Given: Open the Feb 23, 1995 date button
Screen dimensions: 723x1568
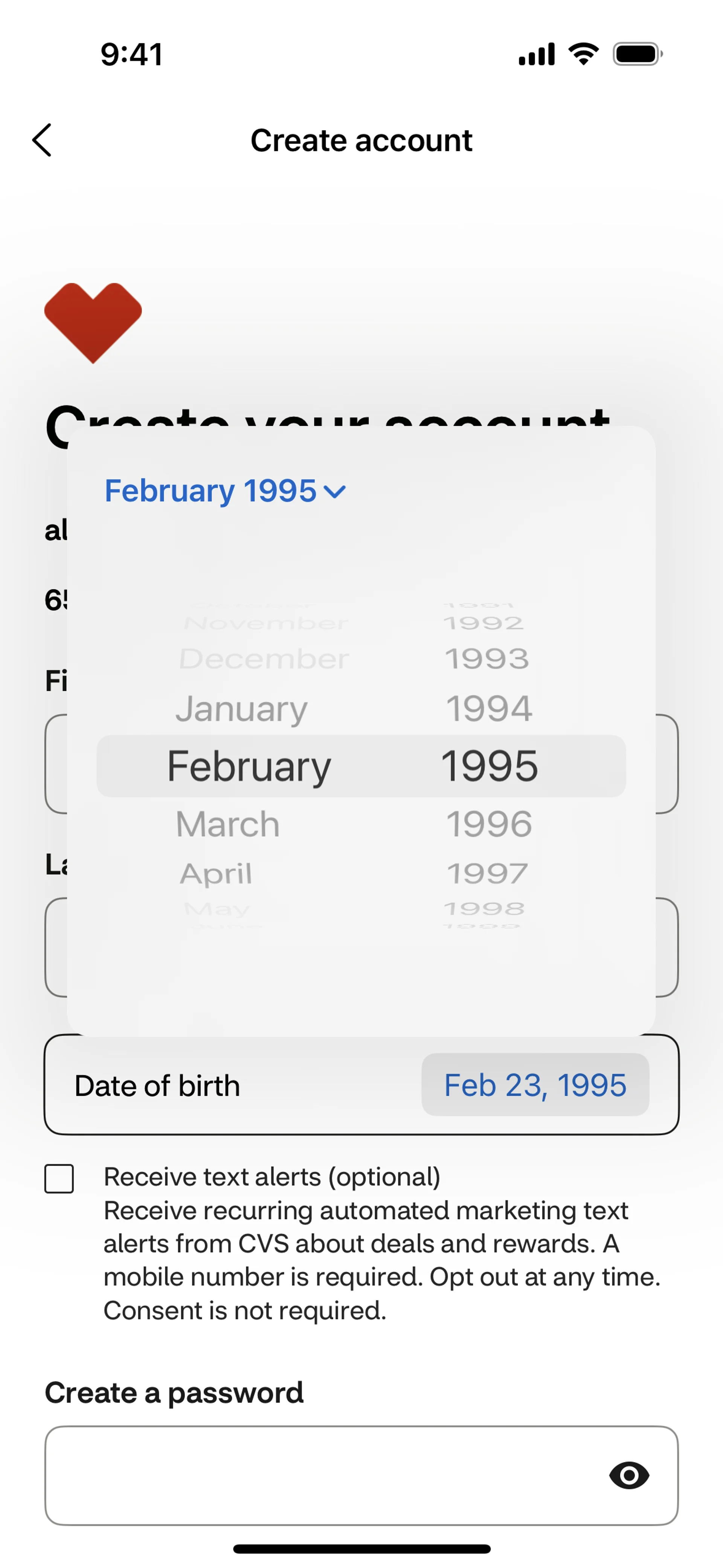Looking at the screenshot, I should (535, 1085).
